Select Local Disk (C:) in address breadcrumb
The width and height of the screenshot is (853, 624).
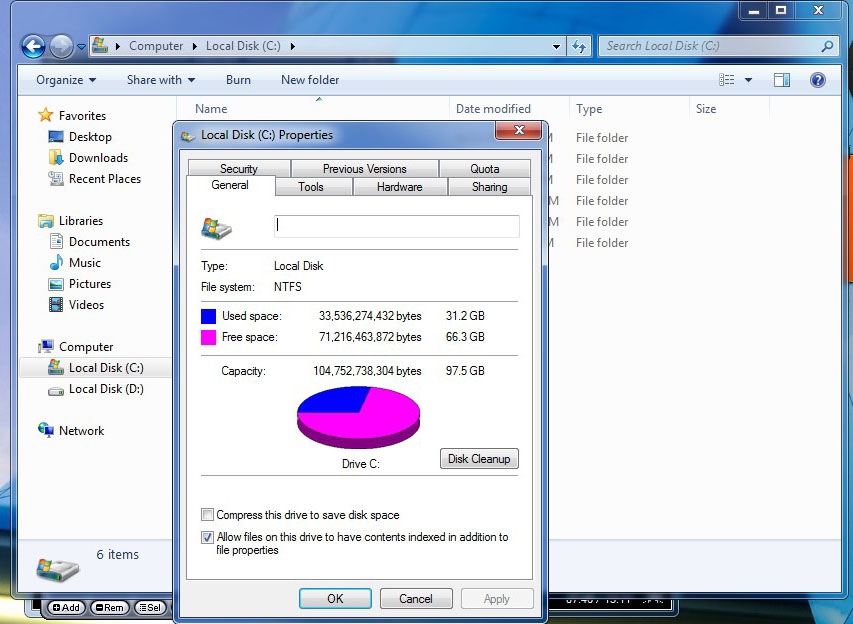click(x=243, y=46)
